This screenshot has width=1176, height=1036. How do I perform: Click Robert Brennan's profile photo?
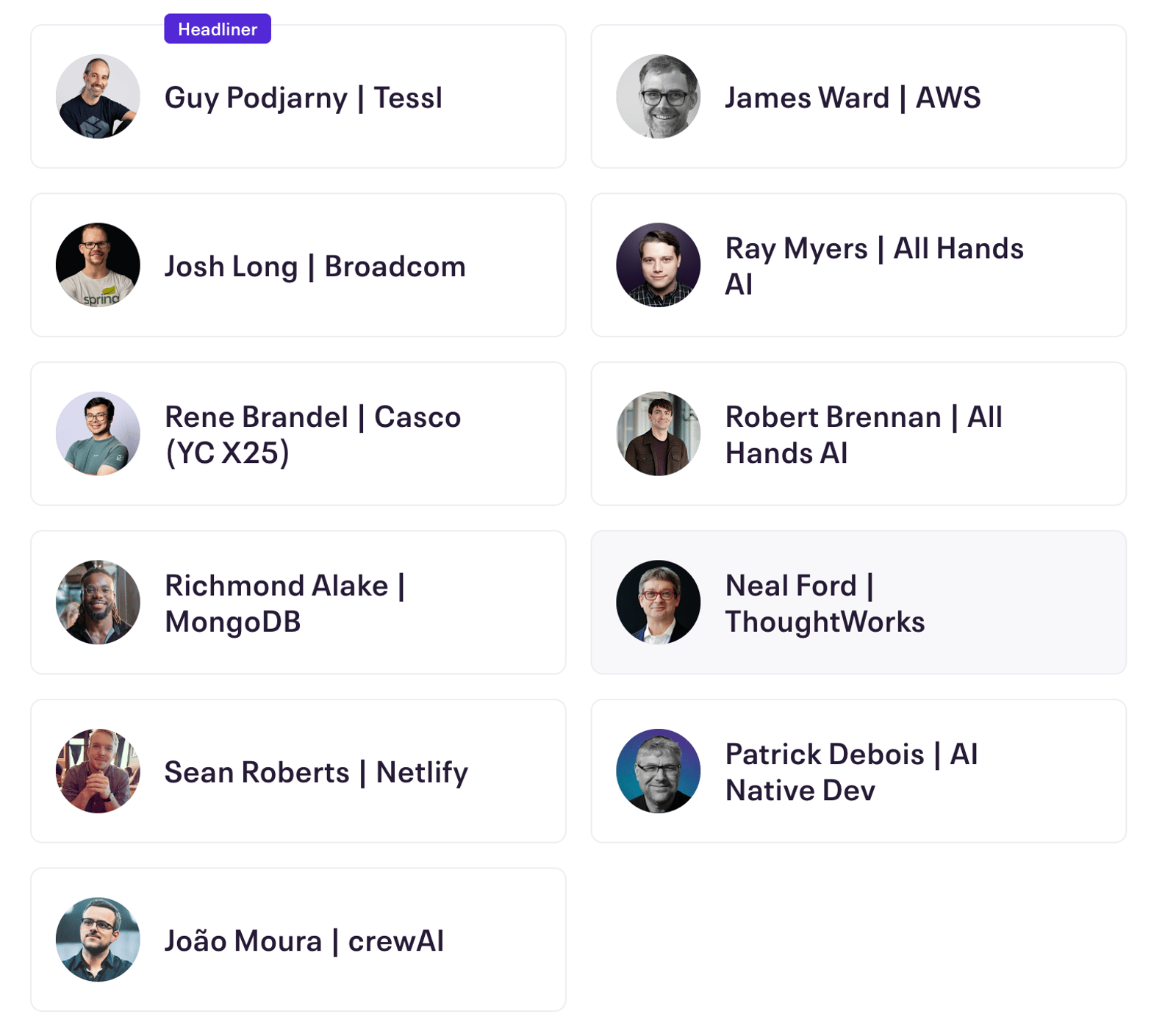point(658,434)
